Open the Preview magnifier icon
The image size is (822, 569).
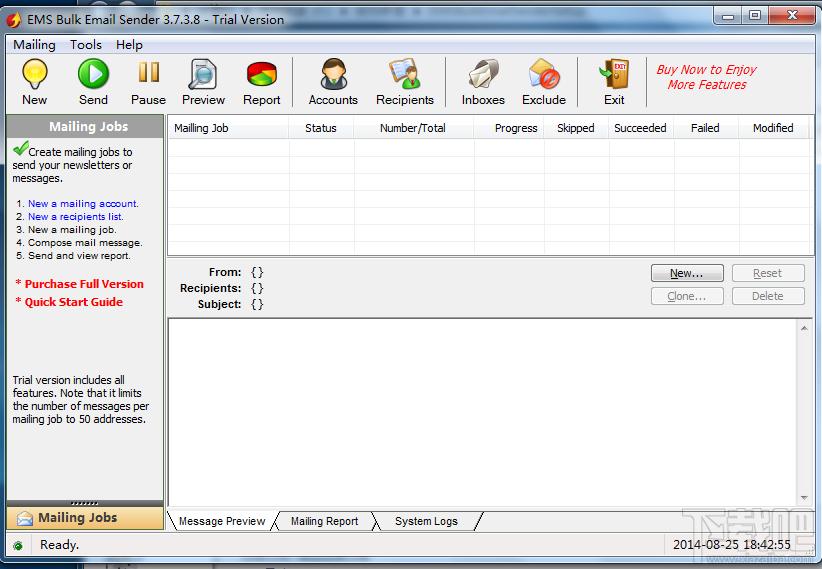click(202, 74)
